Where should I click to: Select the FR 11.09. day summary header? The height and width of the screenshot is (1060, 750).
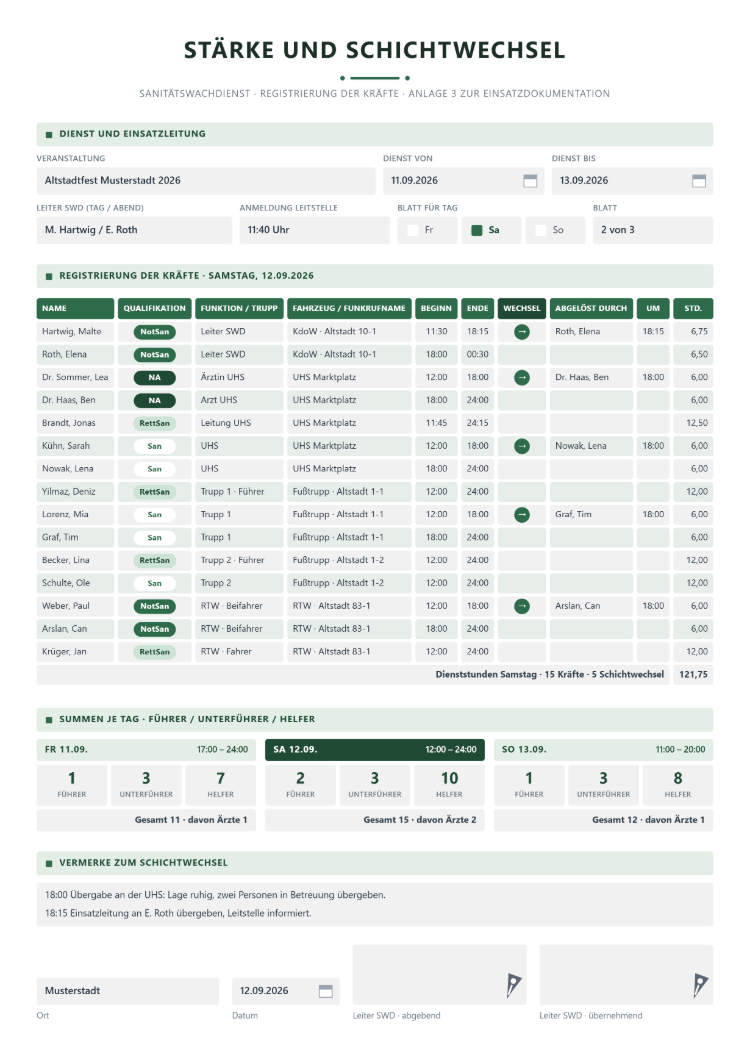click(146, 750)
